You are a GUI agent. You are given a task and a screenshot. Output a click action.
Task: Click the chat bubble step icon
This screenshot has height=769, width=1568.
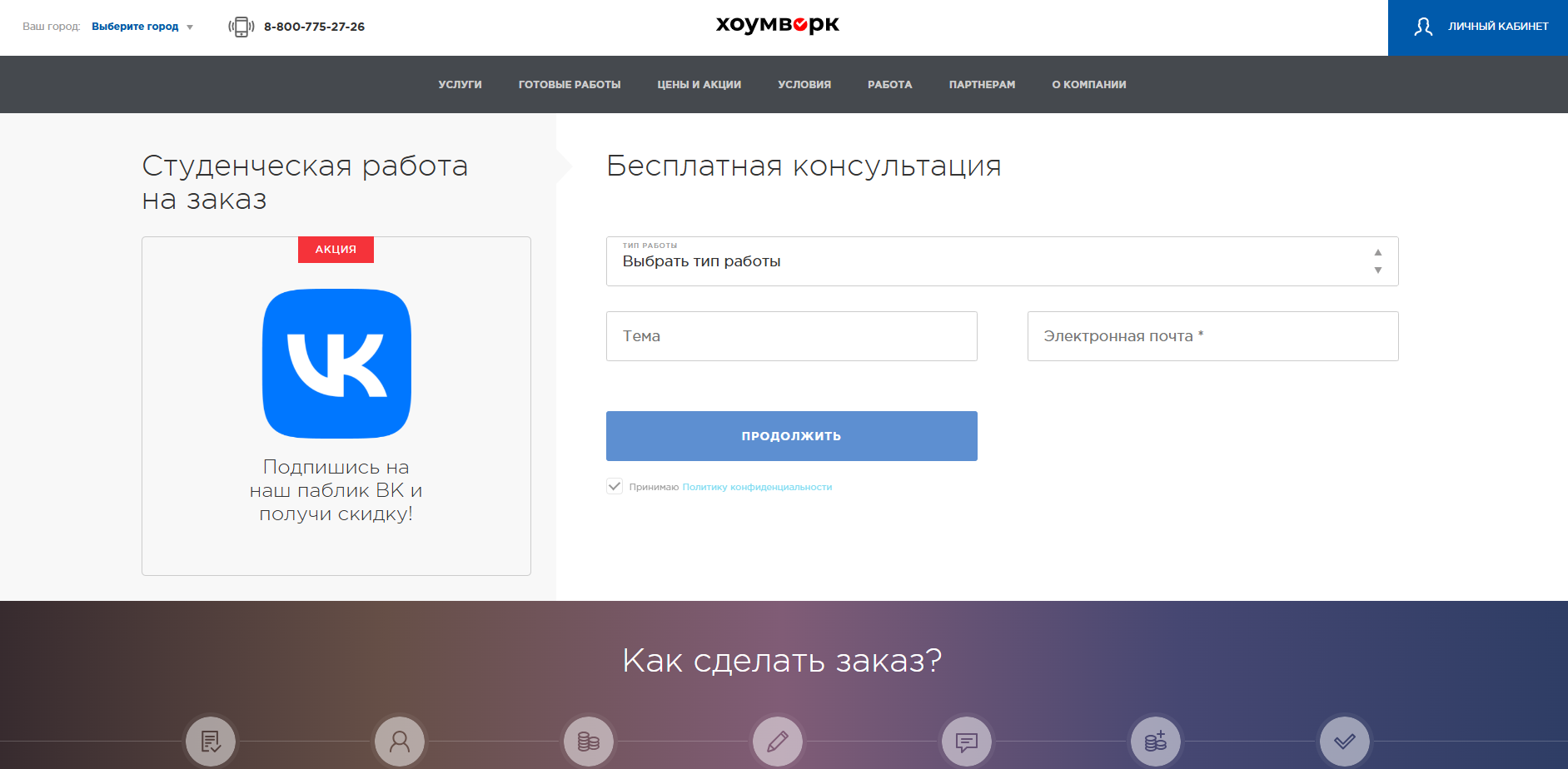(967, 741)
